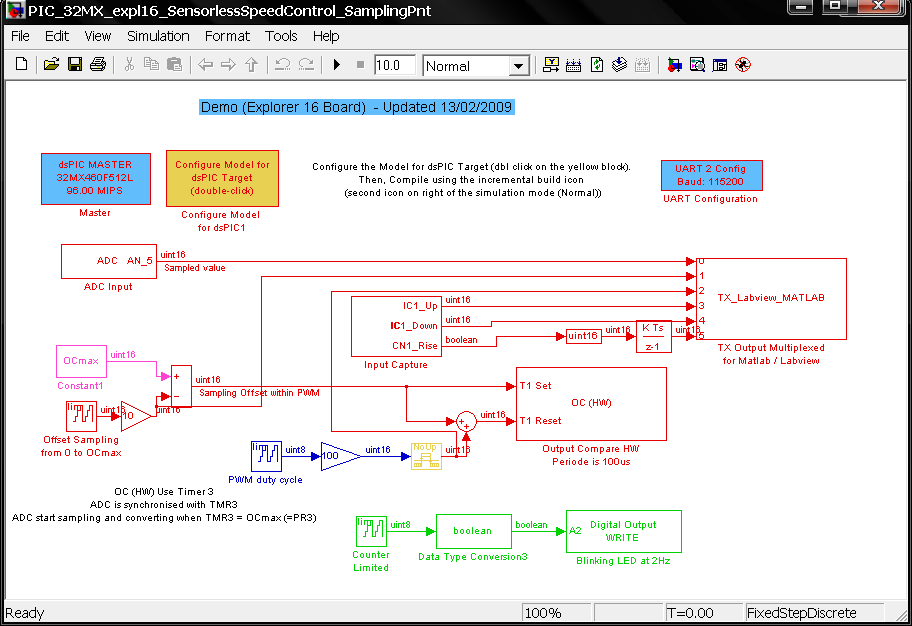Open the Simulation menu
The image size is (912, 626).
(x=158, y=36)
